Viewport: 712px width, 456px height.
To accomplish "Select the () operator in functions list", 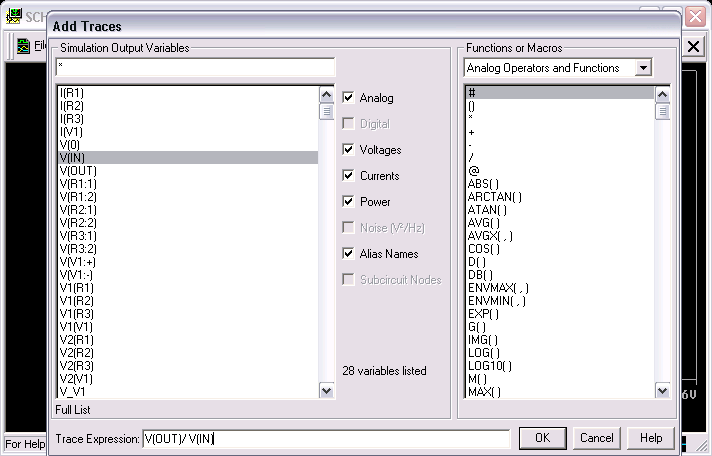I will (x=560, y=106).
